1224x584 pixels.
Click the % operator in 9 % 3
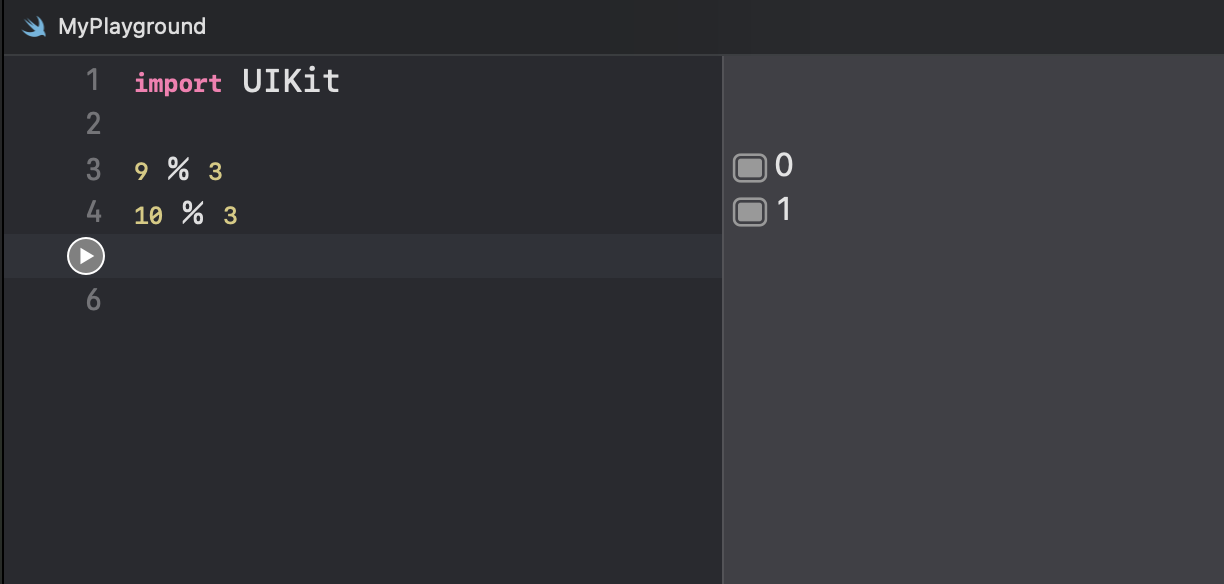click(x=178, y=170)
